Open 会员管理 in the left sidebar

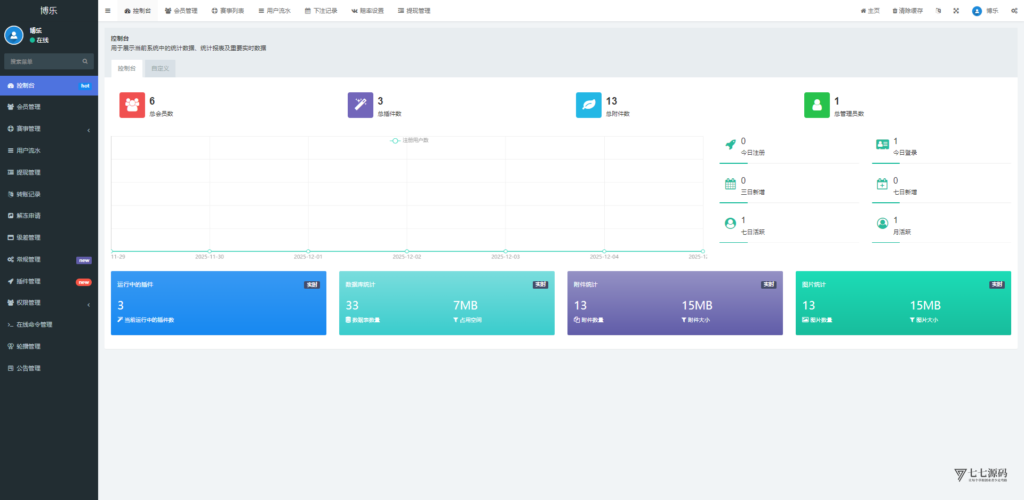click(49, 107)
